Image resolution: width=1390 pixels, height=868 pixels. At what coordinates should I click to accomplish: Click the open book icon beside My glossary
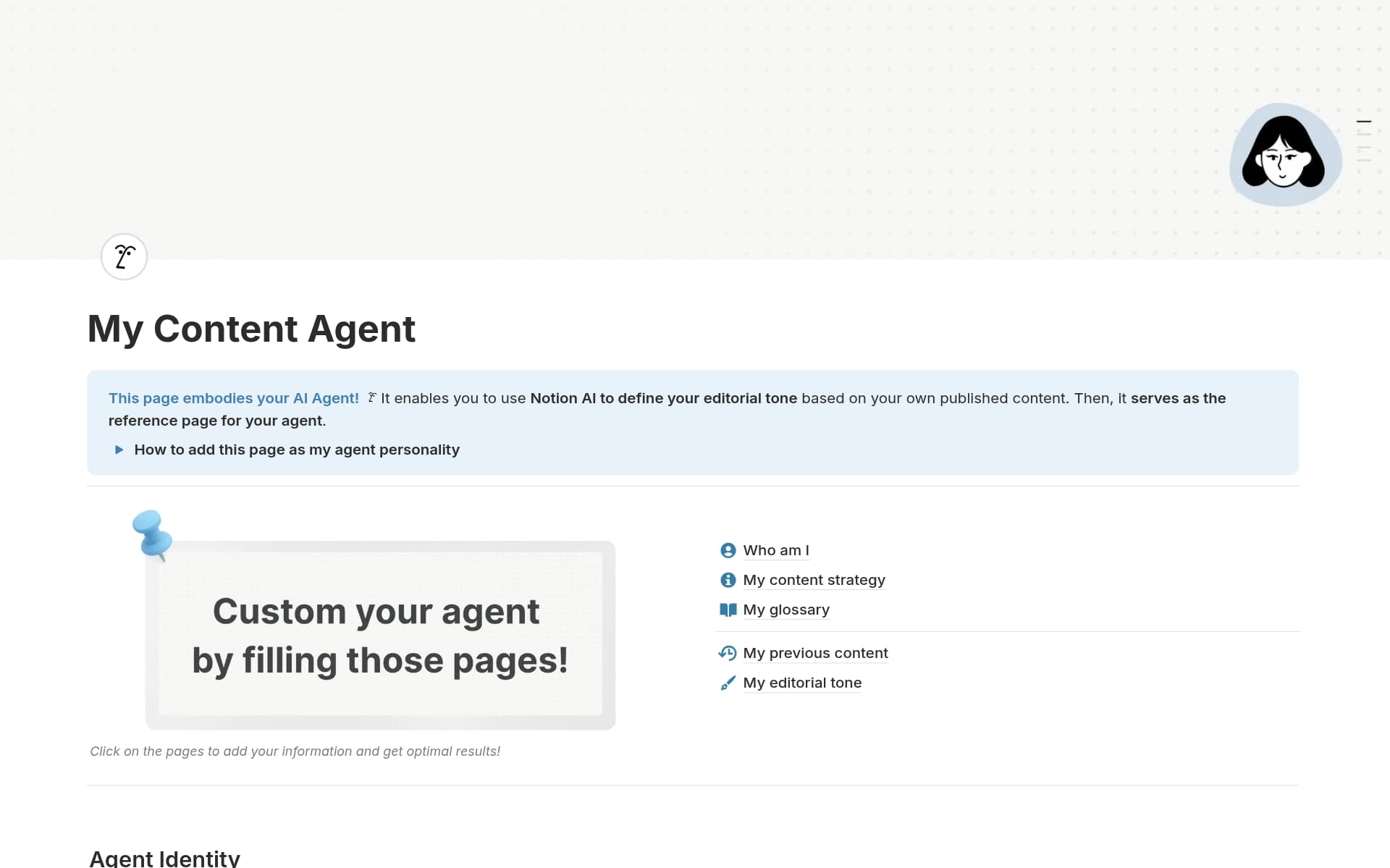[728, 610]
